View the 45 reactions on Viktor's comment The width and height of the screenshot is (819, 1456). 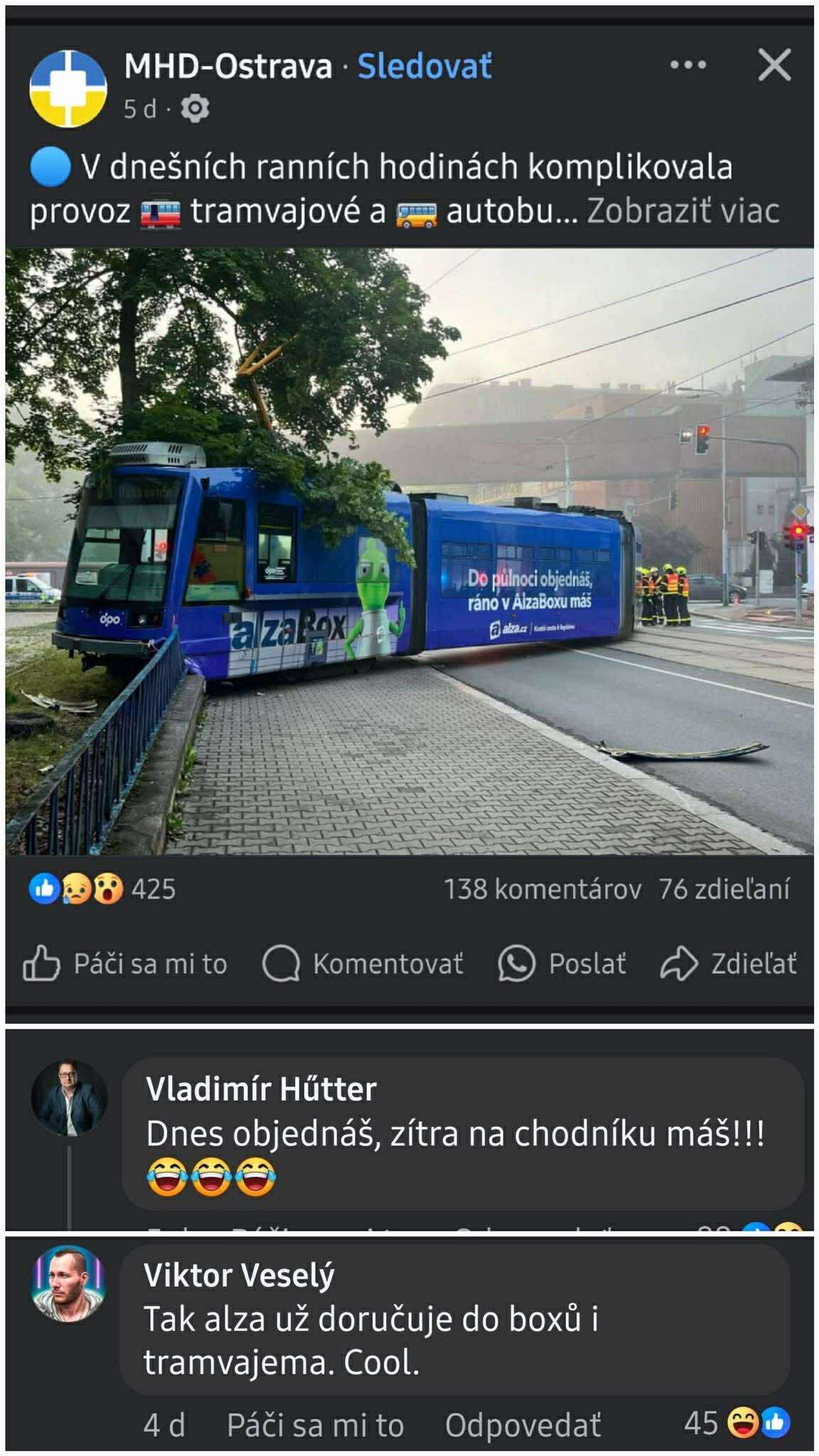(737, 1424)
